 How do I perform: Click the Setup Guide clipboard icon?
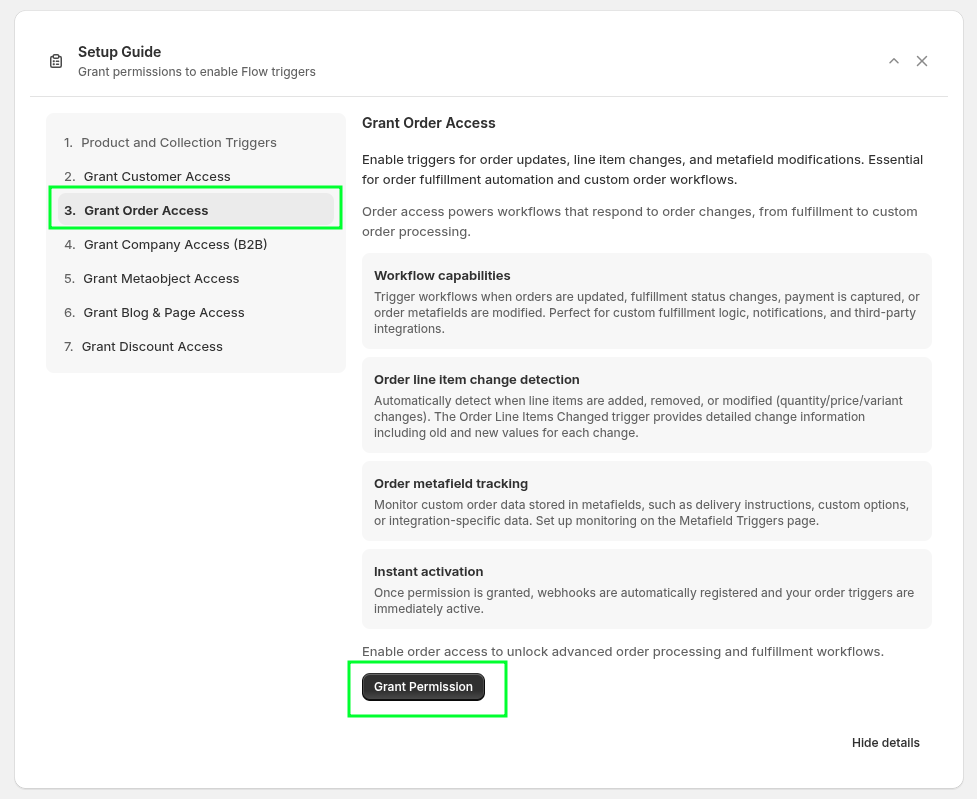coord(56,61)
